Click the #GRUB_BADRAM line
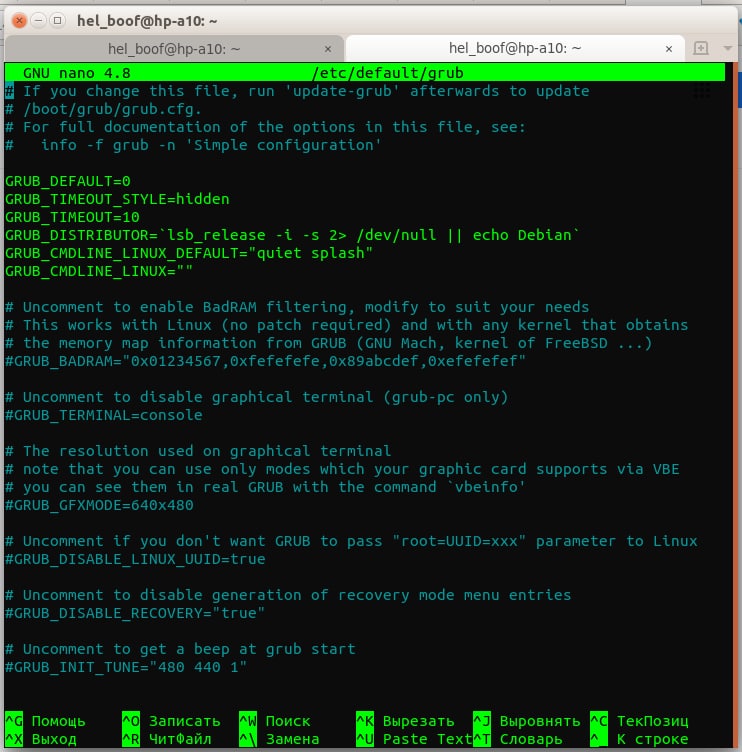Viewport: 742px width, 752px height. pos(265,361)
